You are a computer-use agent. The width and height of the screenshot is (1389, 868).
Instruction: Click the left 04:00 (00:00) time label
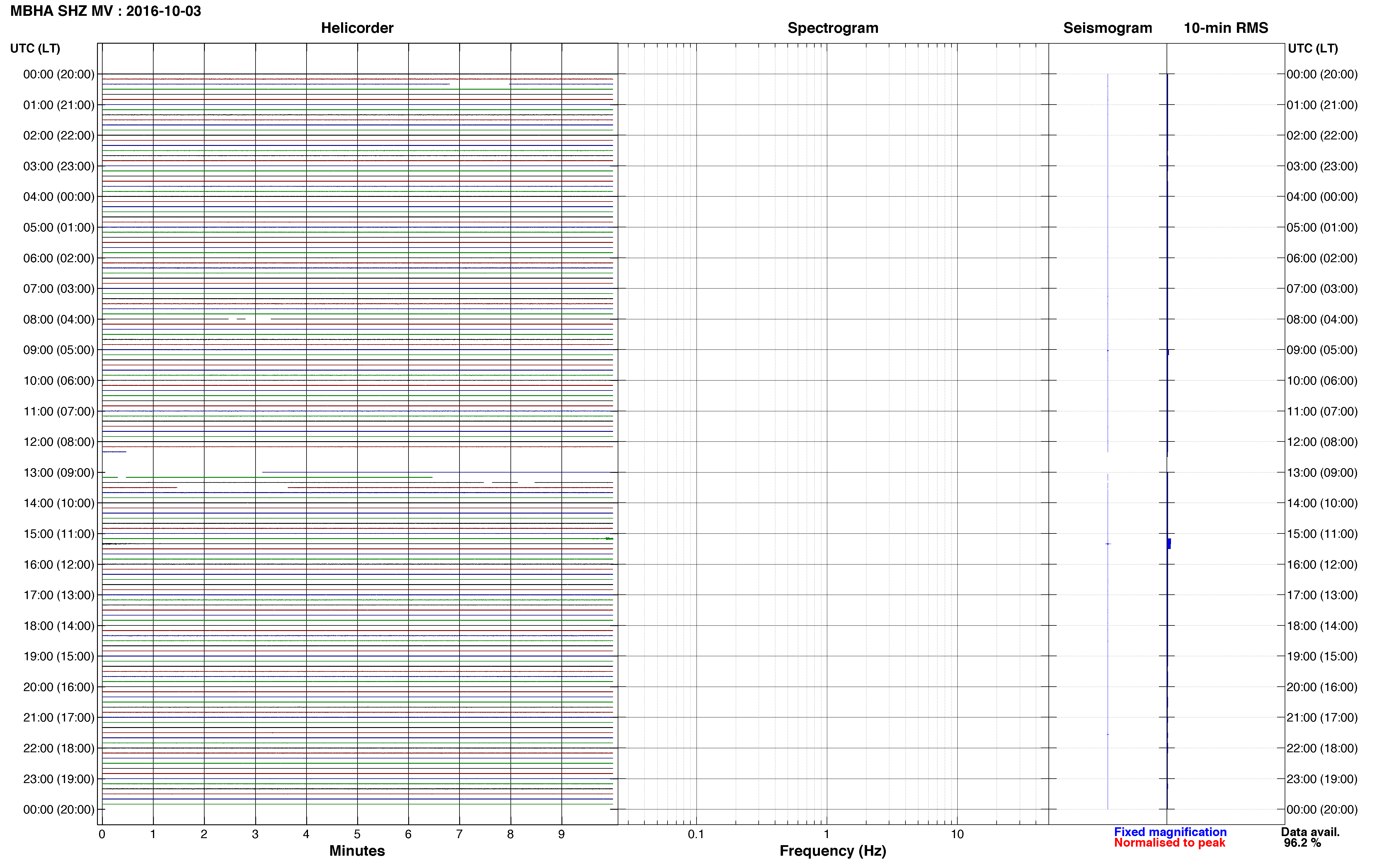(59, 197)
